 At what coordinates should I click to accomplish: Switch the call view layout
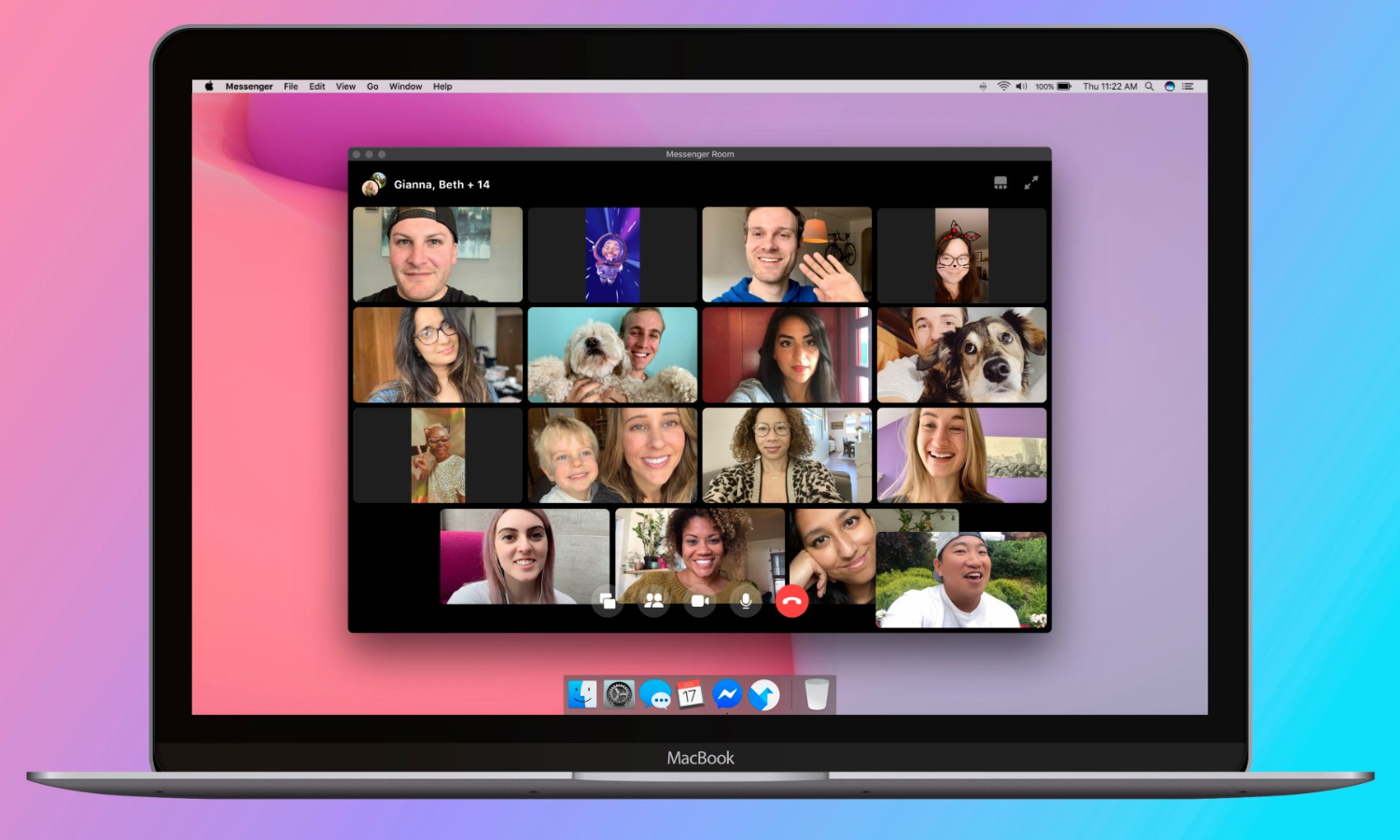click(x=1001, y=183)
